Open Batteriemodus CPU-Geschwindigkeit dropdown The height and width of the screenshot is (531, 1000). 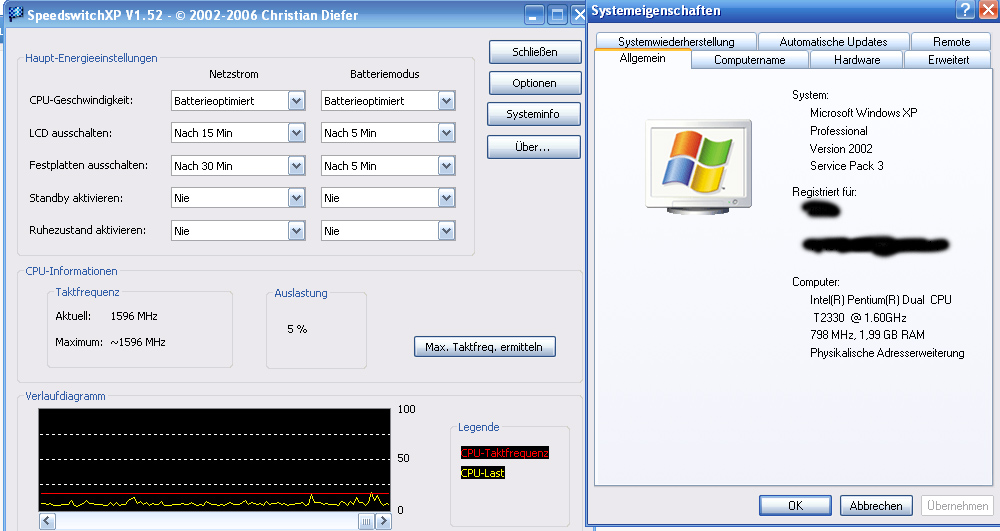[446, 101]
